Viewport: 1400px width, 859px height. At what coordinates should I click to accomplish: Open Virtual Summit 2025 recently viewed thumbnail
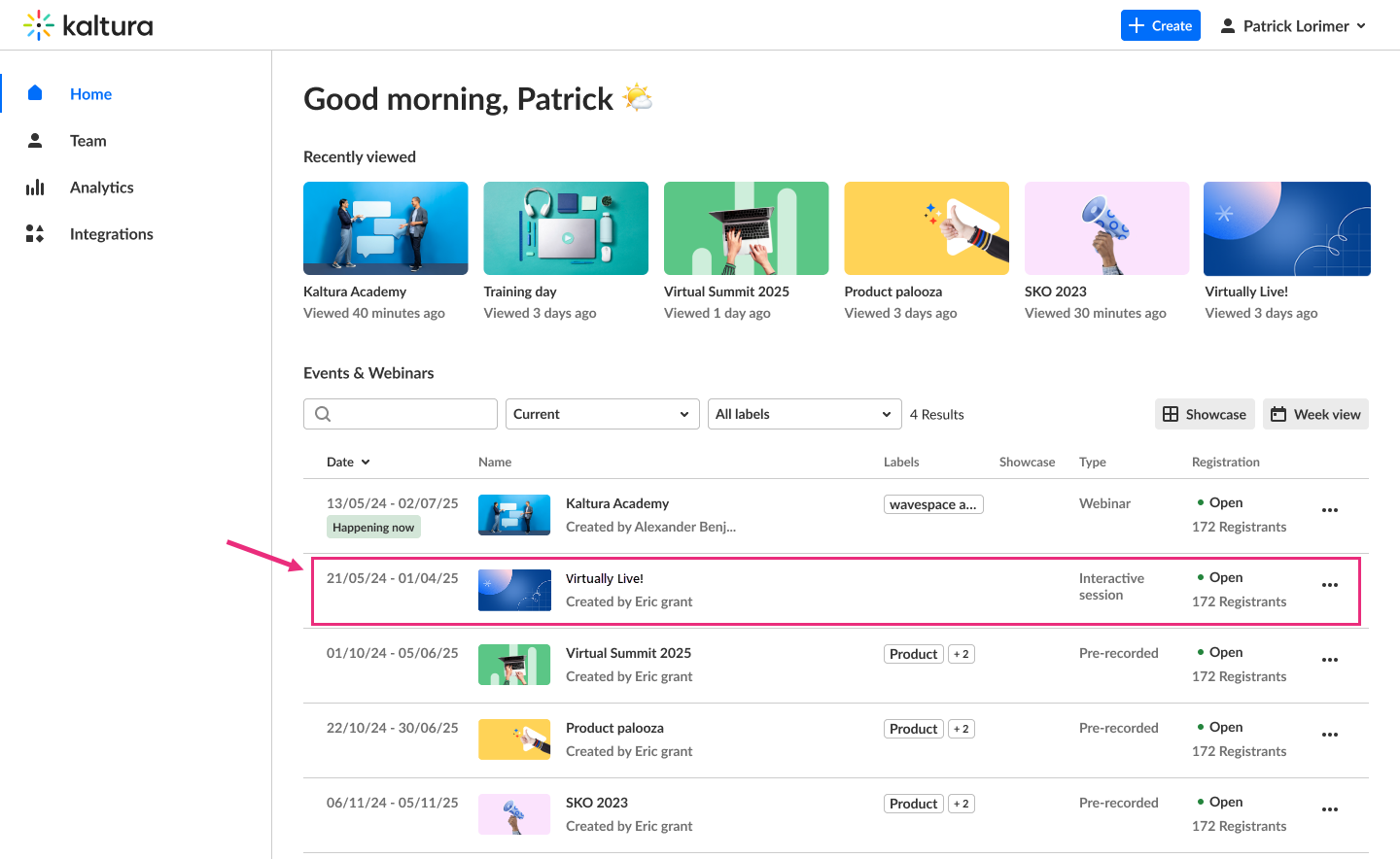(x=747, y=228)
